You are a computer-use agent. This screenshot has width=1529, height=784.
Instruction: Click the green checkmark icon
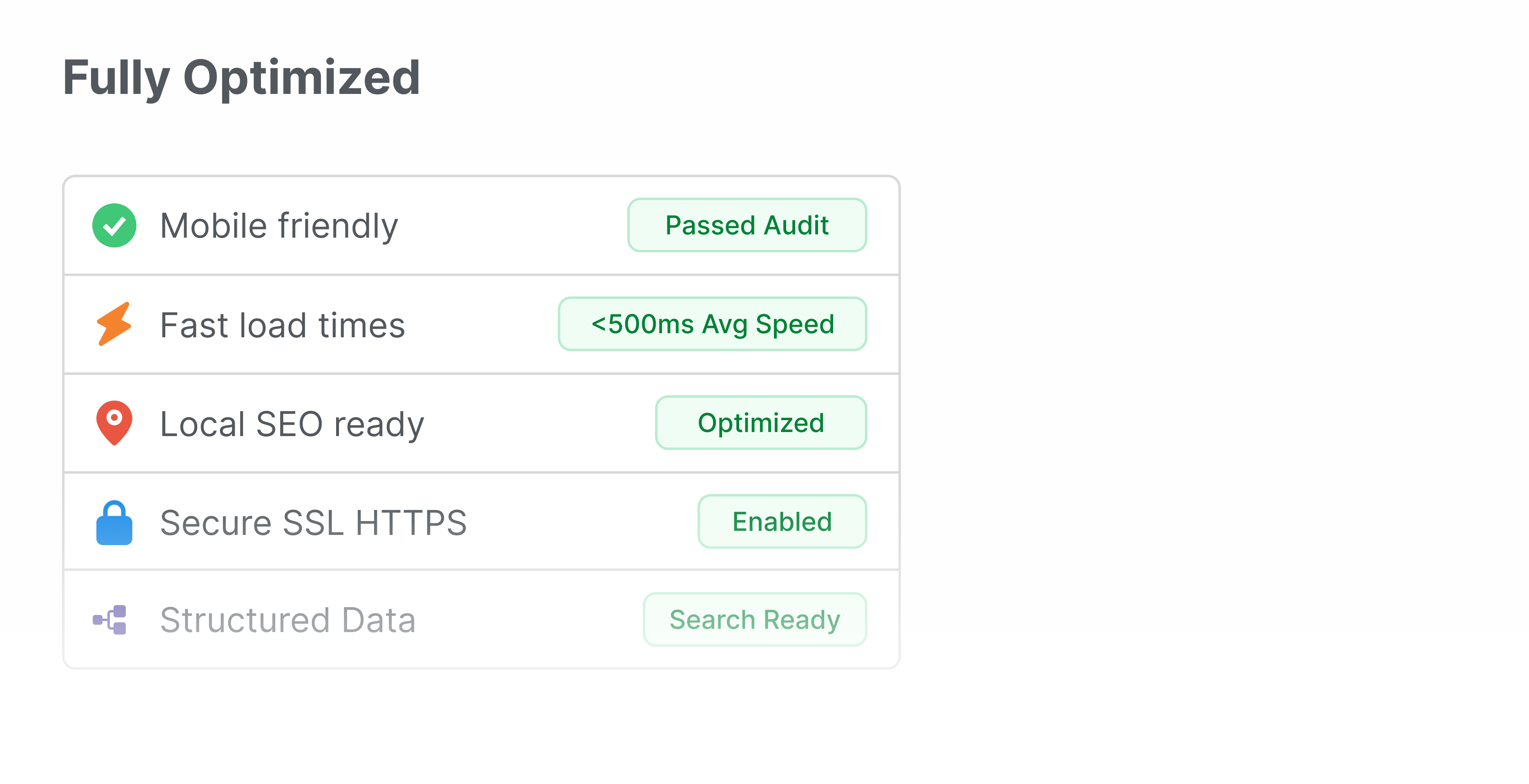tap(114, 225)
